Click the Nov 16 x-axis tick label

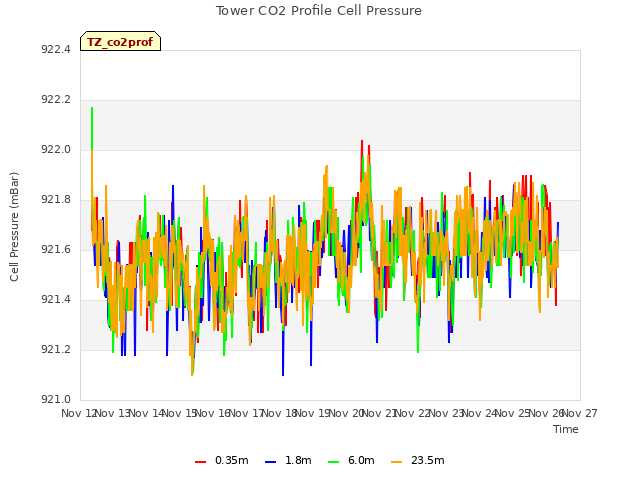click(x=213, y=413)
